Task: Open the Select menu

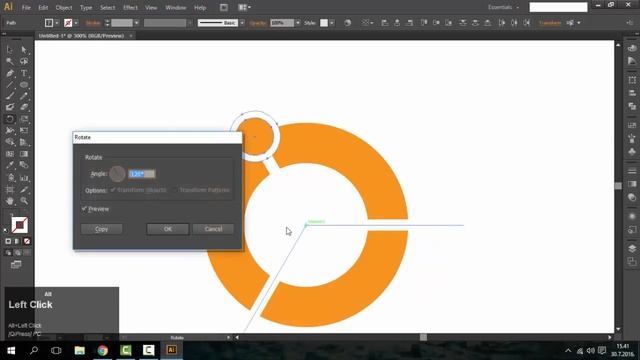Action: click(108, 8)
